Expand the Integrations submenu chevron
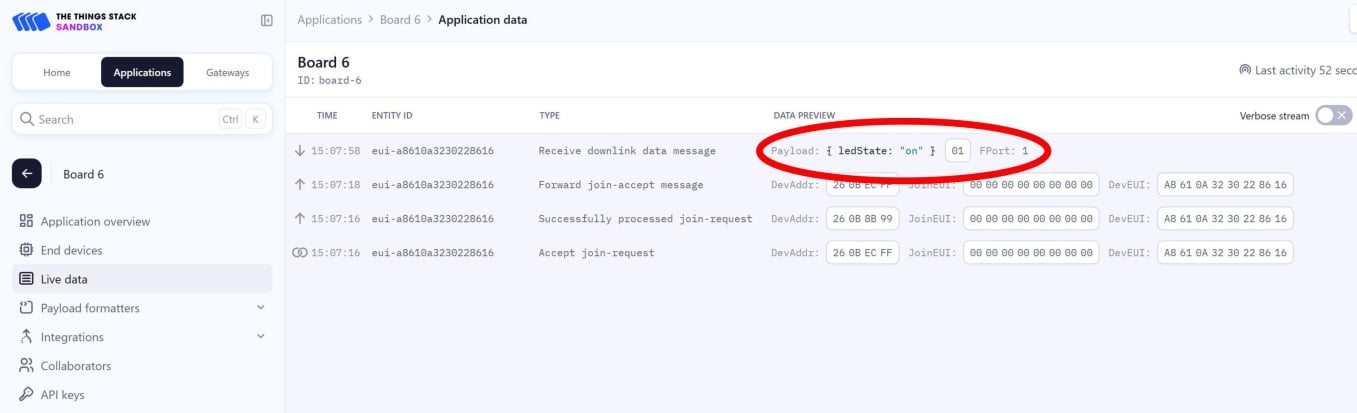Image resolution: width=1357 pixels, height=413 pixels. [x=261, y=337]
